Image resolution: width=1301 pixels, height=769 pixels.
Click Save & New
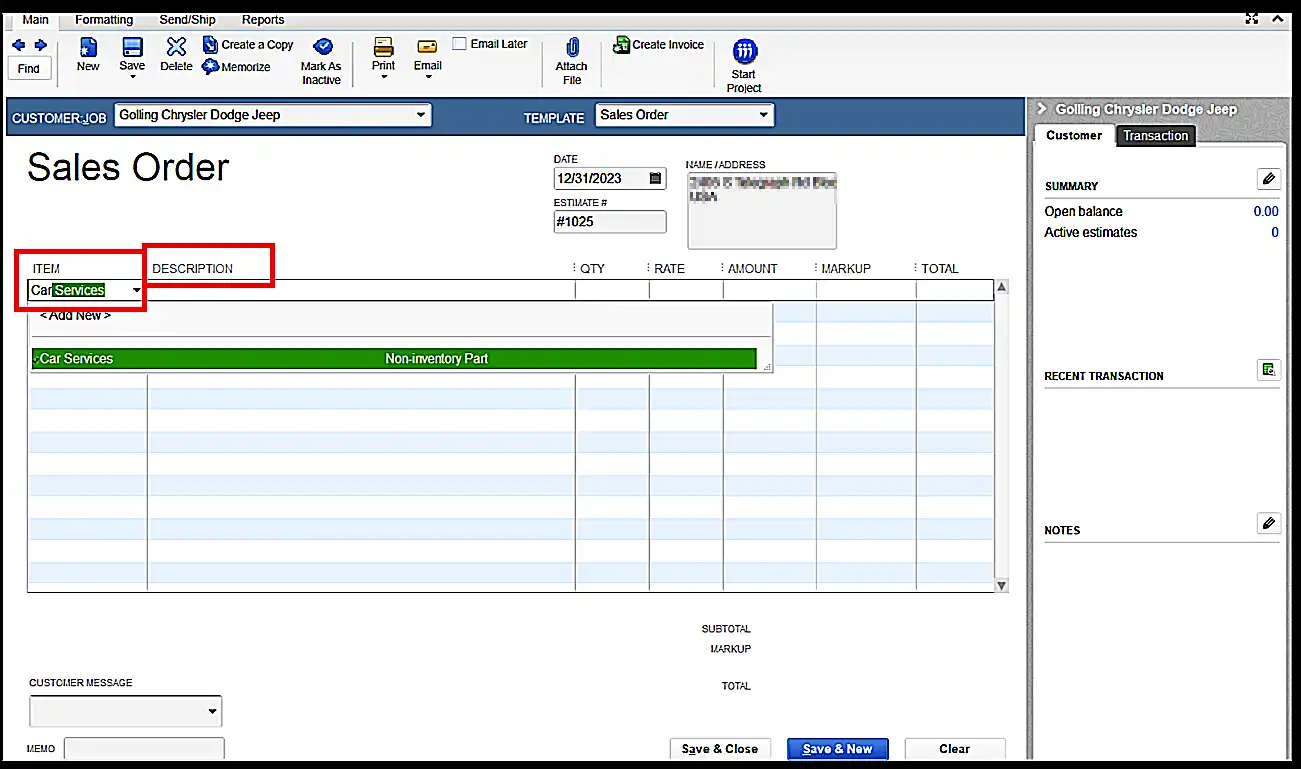click(837, 749)
